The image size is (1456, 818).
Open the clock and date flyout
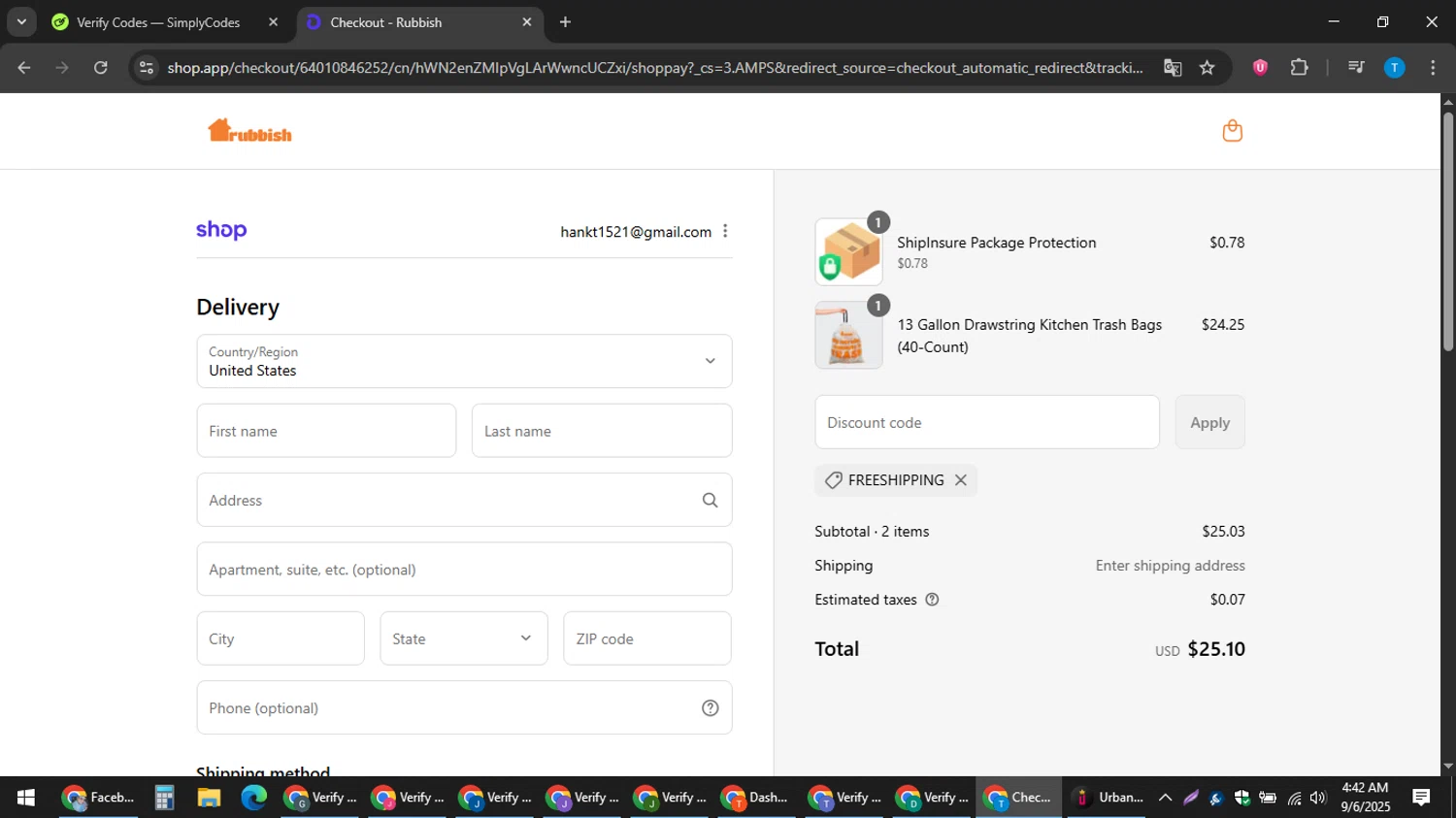[1365, 798]
